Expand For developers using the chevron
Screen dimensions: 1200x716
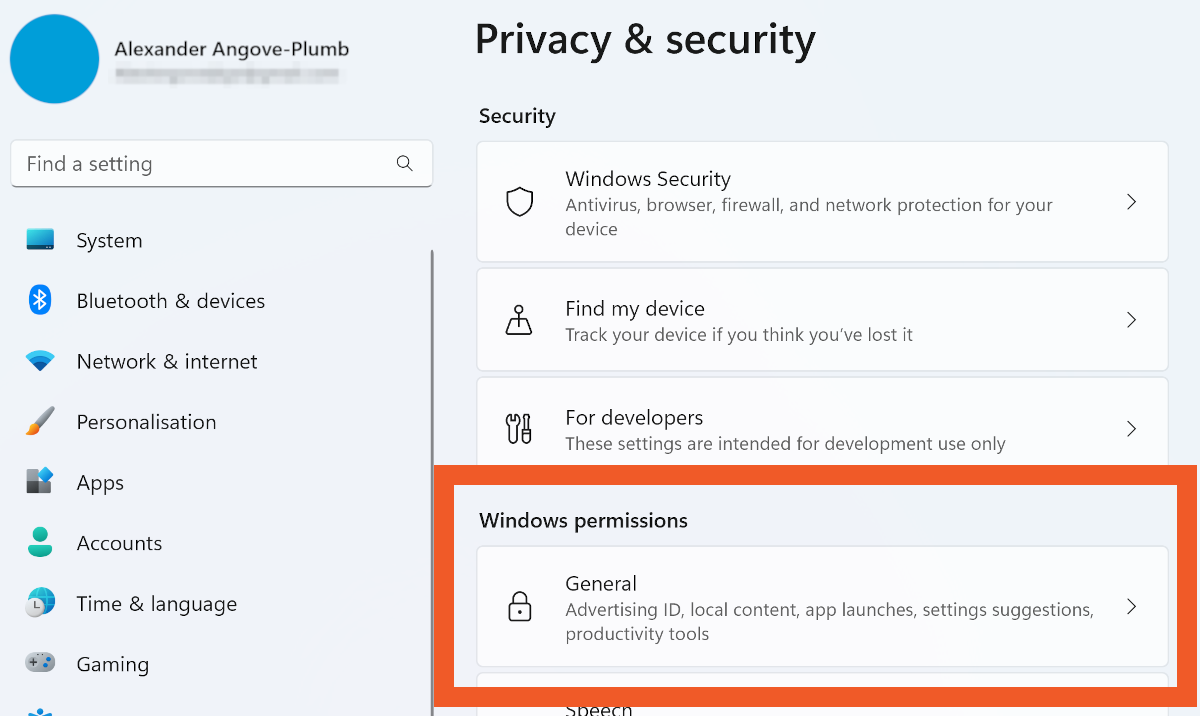(x=1131, y=429)
